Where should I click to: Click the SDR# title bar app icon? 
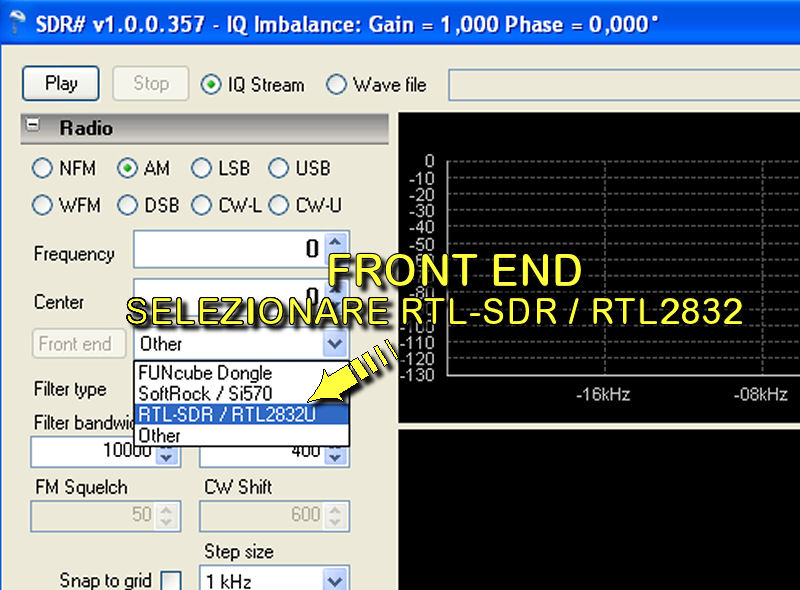coord(18,22)
